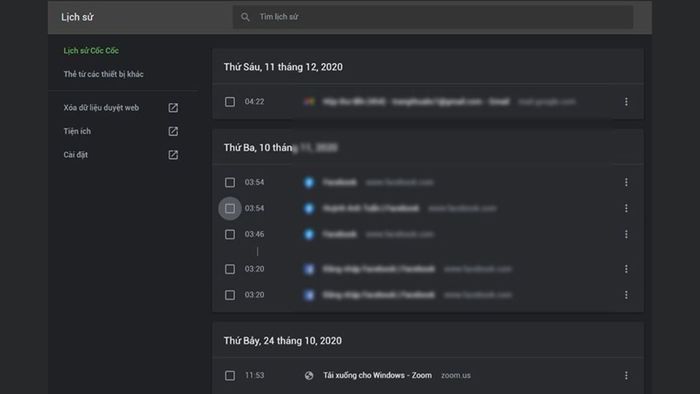The height and width of the screenshot is (394, 700).
Task: Click Thứ Bảy, 24 tháng 10, 2020 header
Action: [x=283, y=341]
